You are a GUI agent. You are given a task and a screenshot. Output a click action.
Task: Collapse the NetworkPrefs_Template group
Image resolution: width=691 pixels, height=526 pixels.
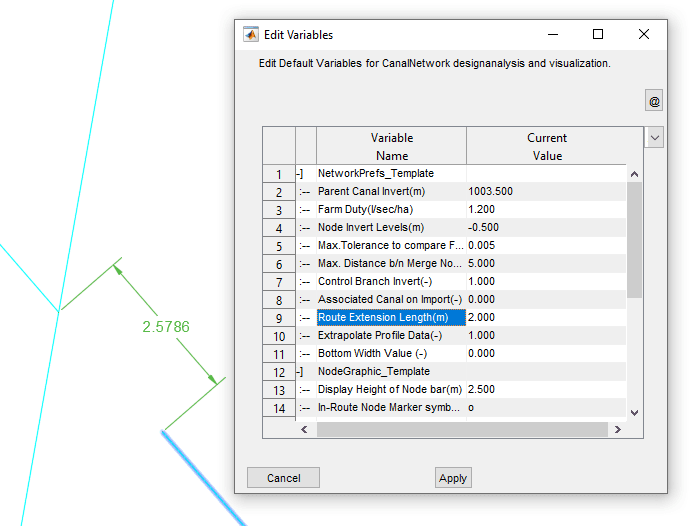coord(300,174)
